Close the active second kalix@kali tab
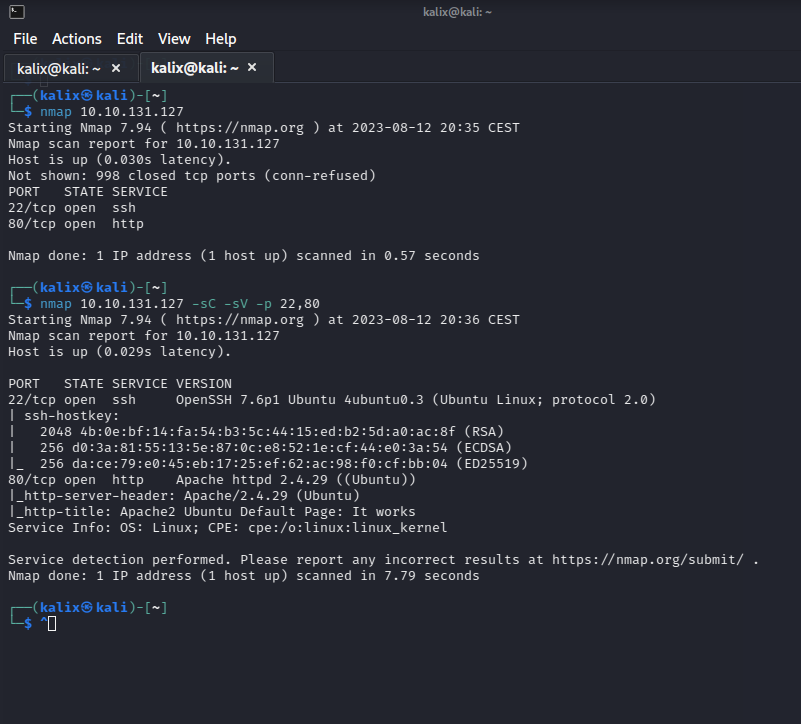 click(x=252, y=67)
